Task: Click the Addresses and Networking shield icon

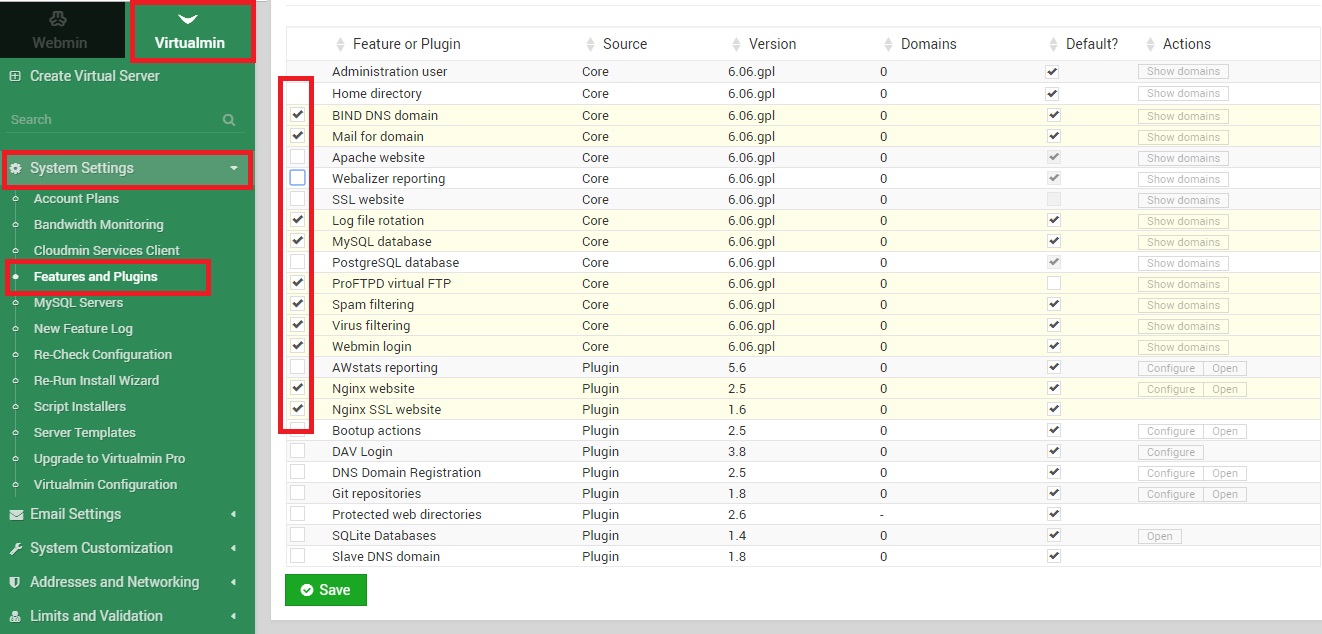Action: click(x=15, y=582)
